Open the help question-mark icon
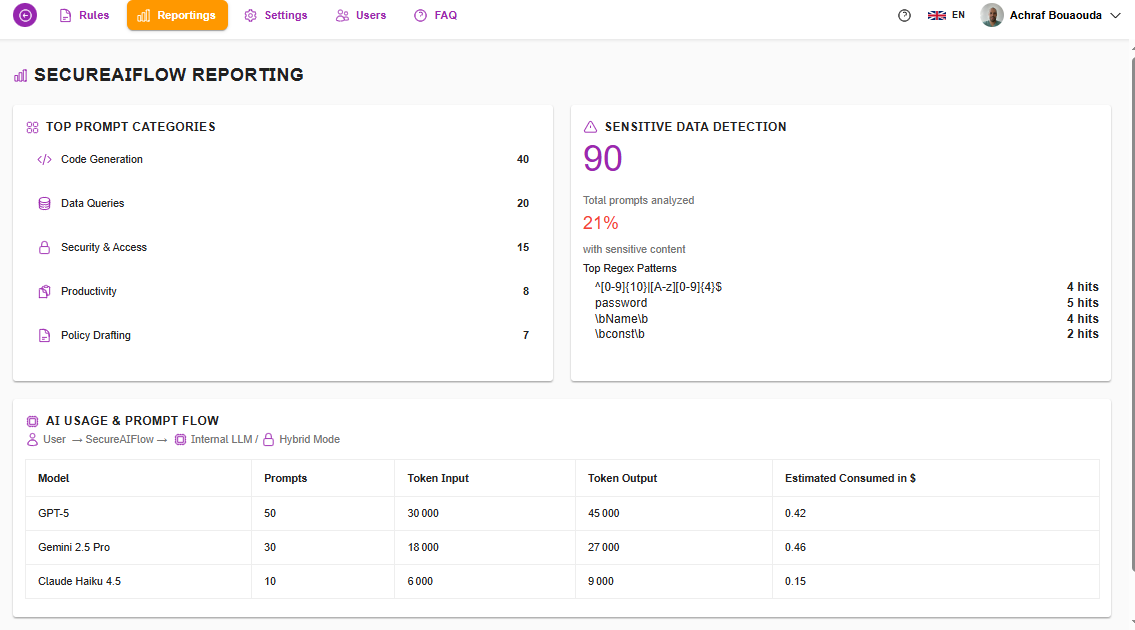This screenshot has height=630, width=1135. coord(904,15)
